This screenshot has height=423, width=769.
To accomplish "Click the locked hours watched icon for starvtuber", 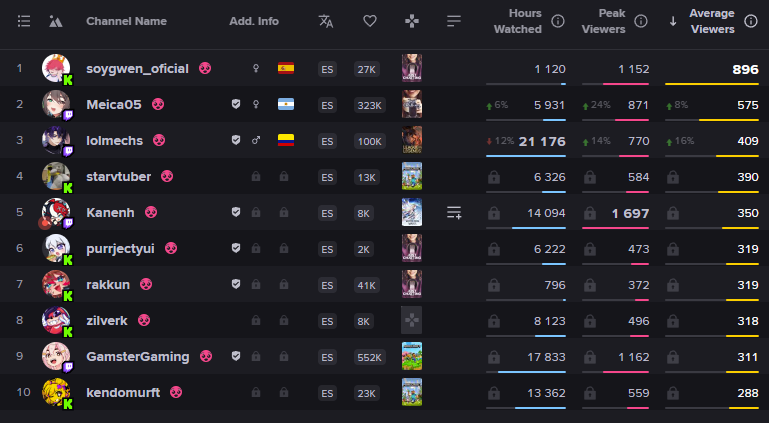I will (x=492, y=177).
